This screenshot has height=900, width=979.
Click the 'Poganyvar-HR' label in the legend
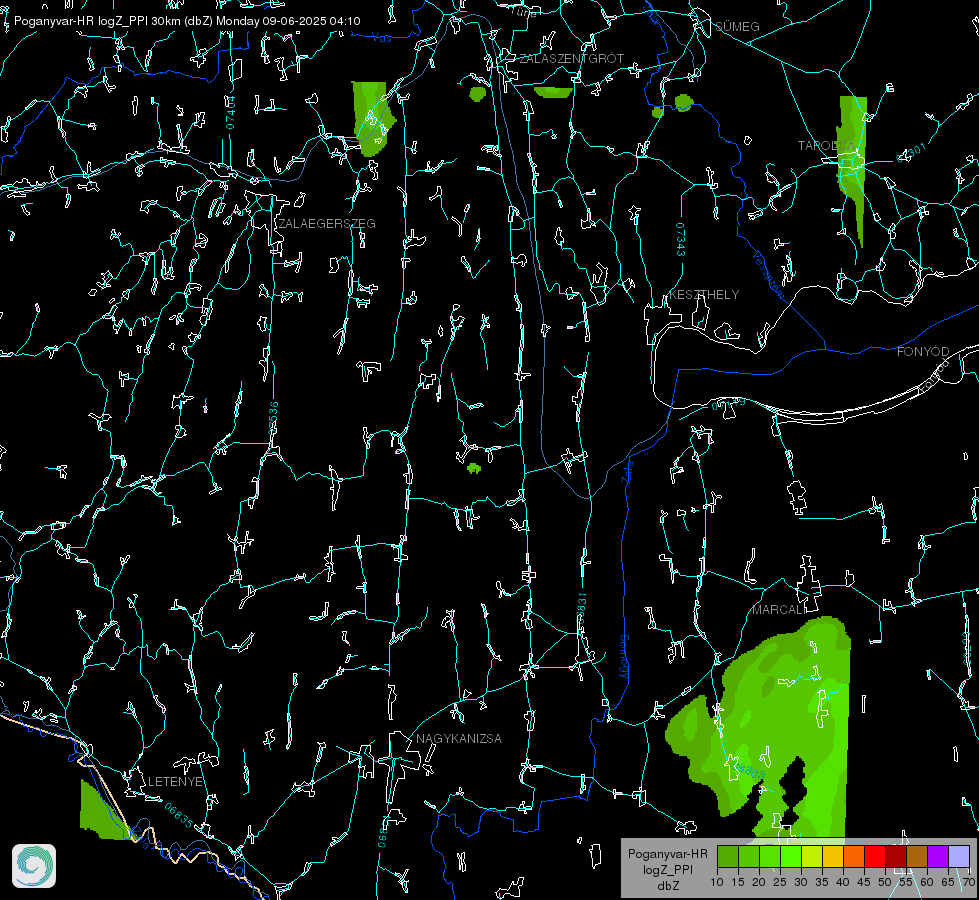tap(667, 853)
